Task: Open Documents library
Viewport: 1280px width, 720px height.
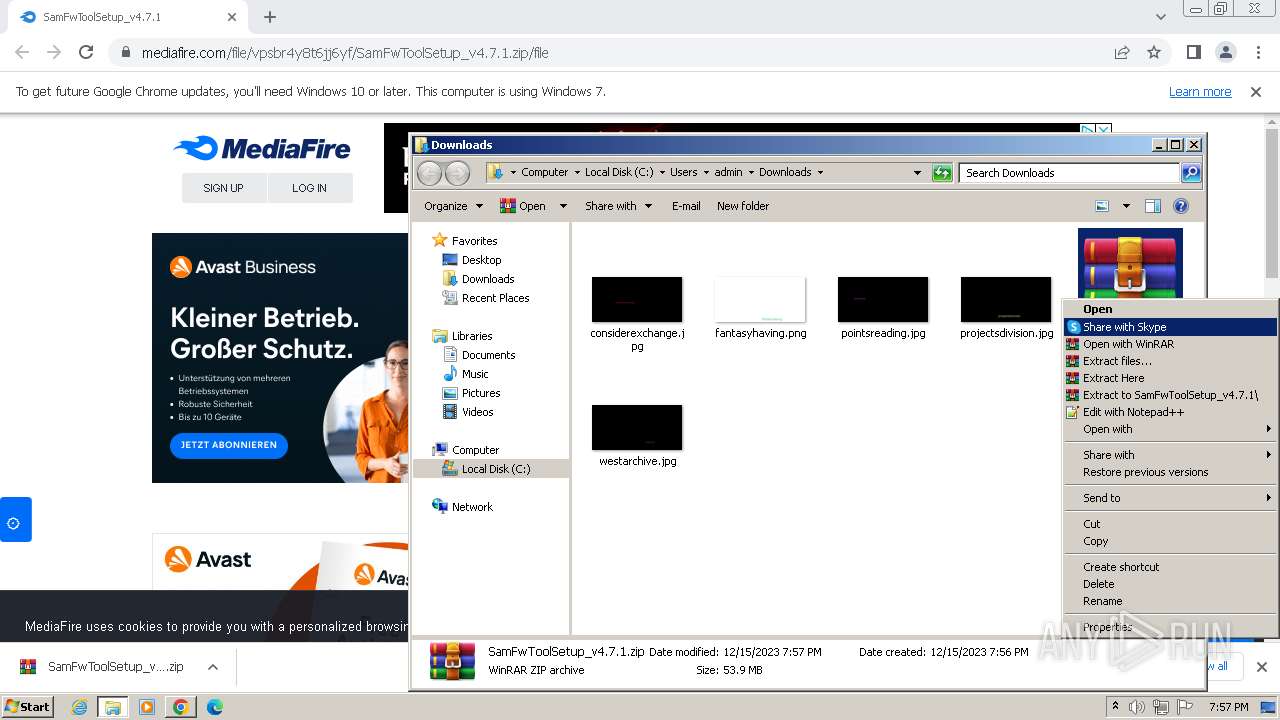Action: [x=488, y=355]
